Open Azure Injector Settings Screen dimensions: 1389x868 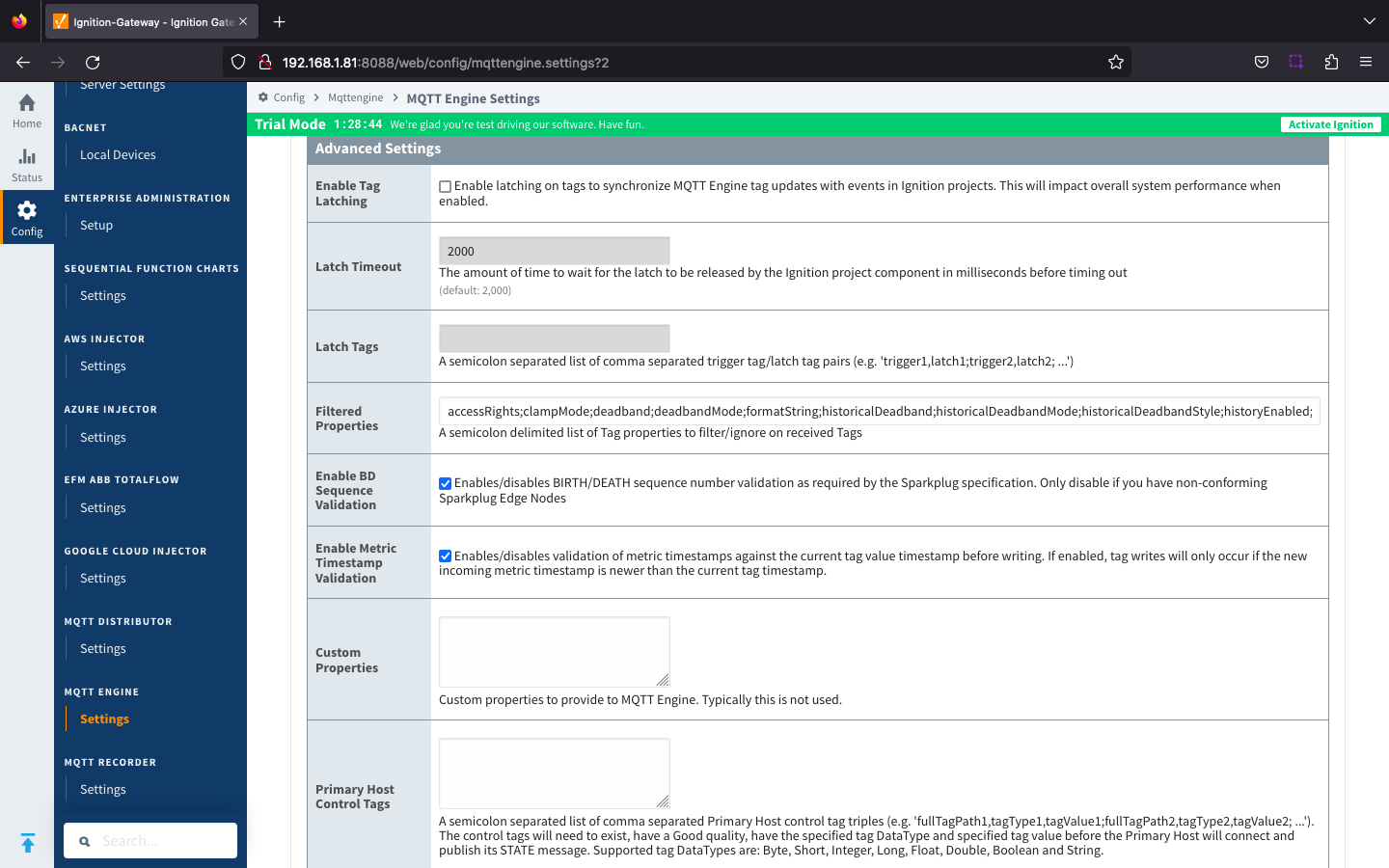pyautogui.click(x=103, y=438)
